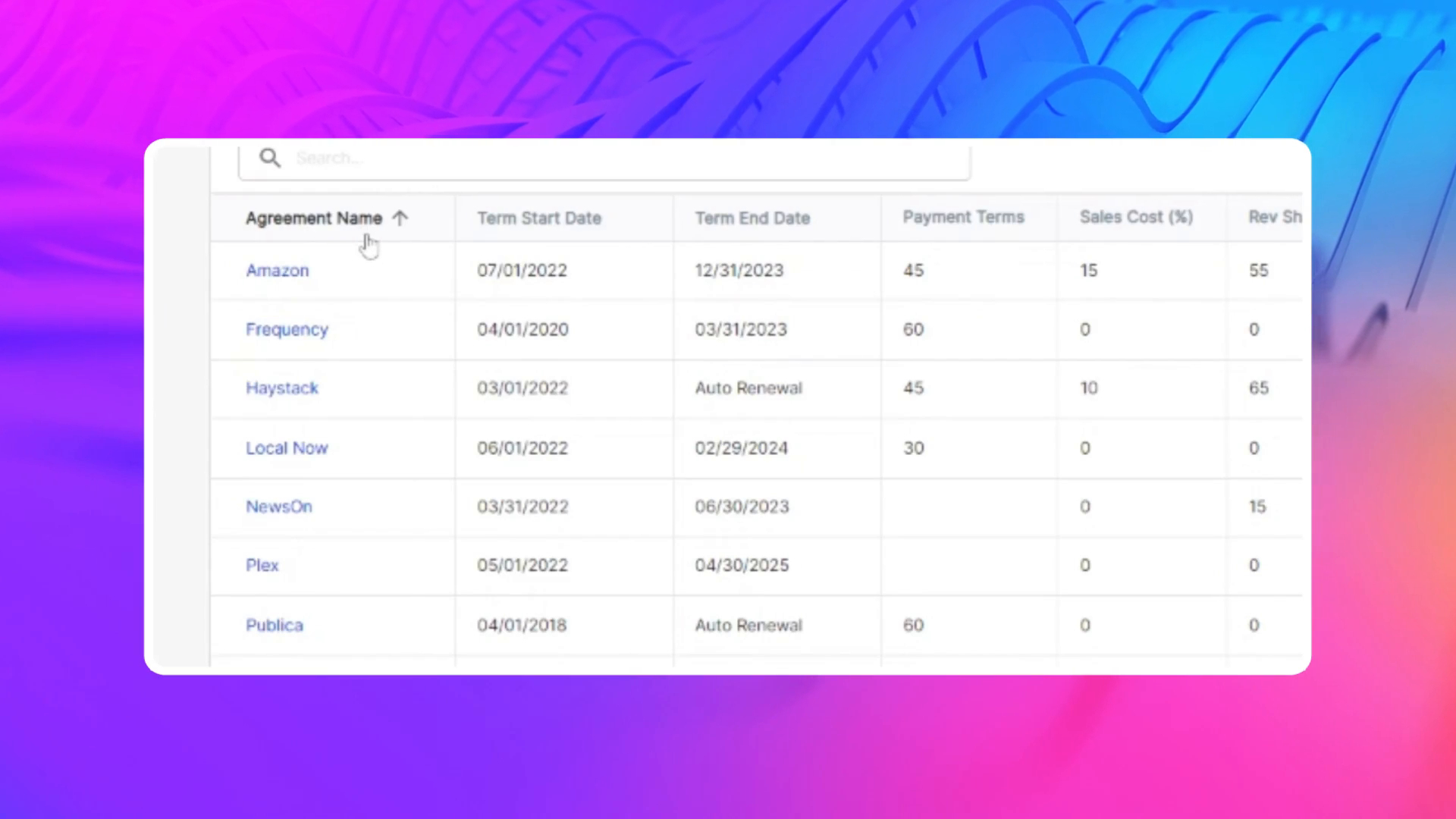Open the Plex agreement
This screenshot has width=1456, height=819.
coord(262,565)
